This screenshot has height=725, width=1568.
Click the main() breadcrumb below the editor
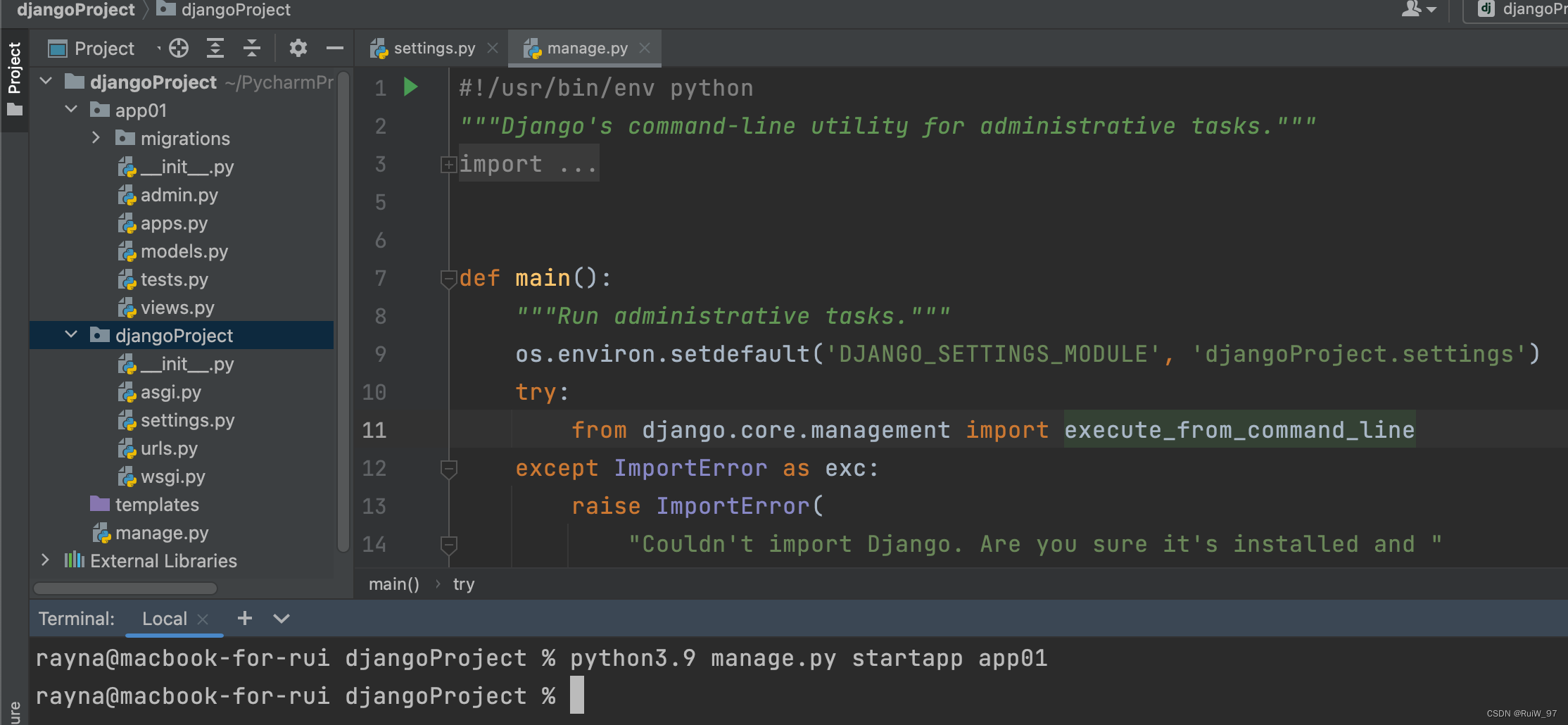393,584
